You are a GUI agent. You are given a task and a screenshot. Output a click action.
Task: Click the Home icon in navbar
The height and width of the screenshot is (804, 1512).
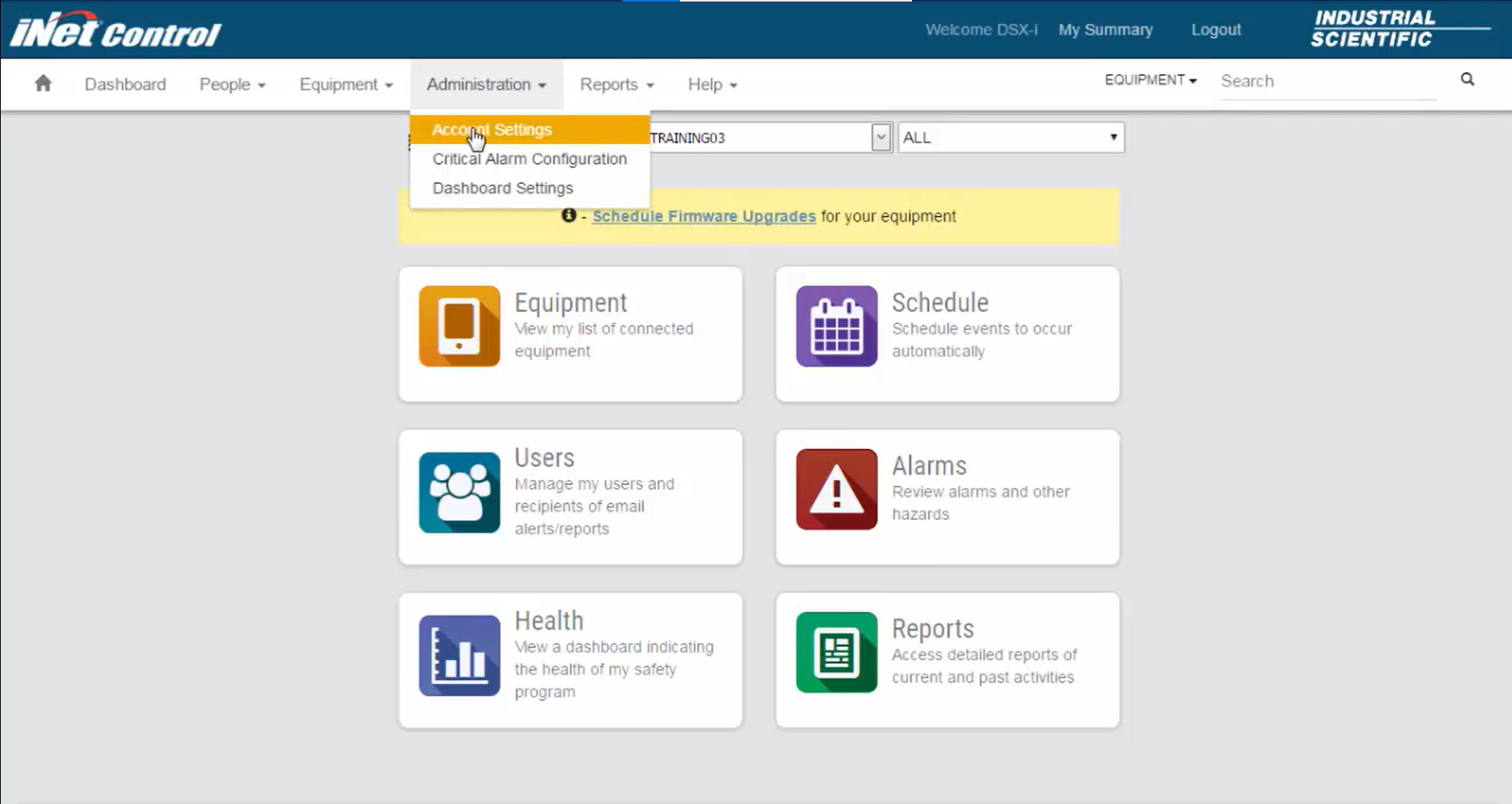click(43, 83)
